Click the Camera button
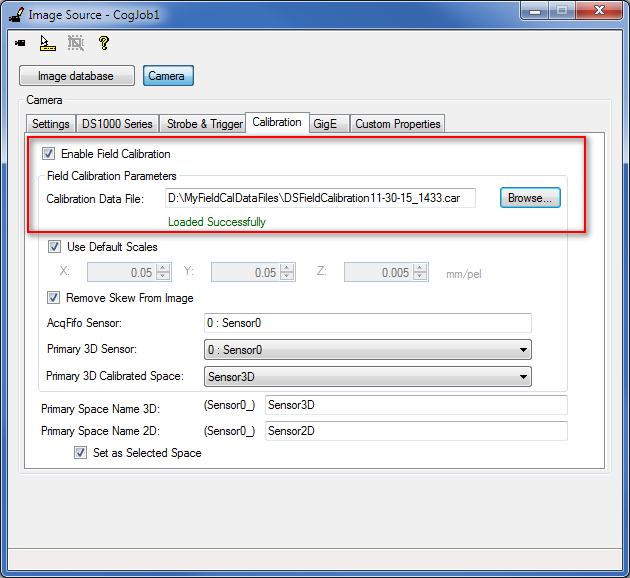Viewport: 630px width, 578px height. [x=168, y=76]
